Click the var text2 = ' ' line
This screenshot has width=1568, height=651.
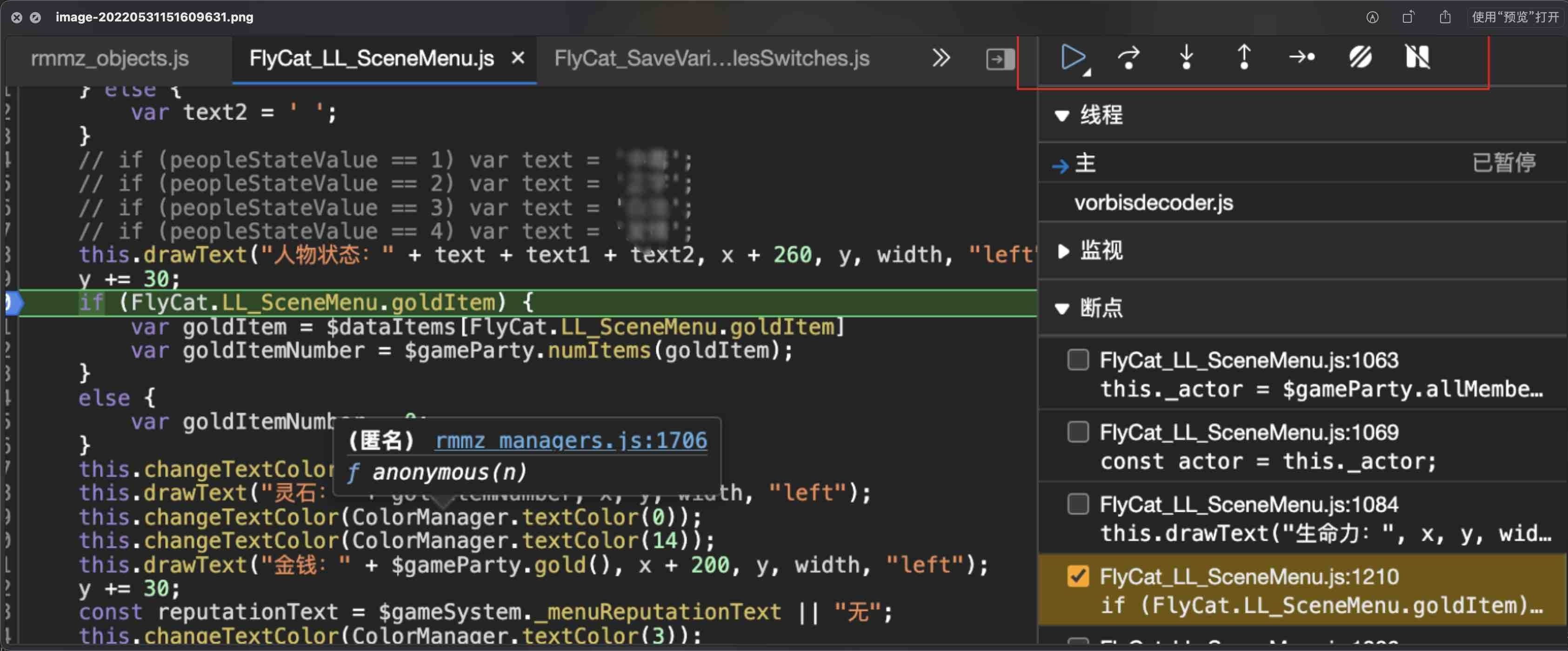[x=233, y=112]
